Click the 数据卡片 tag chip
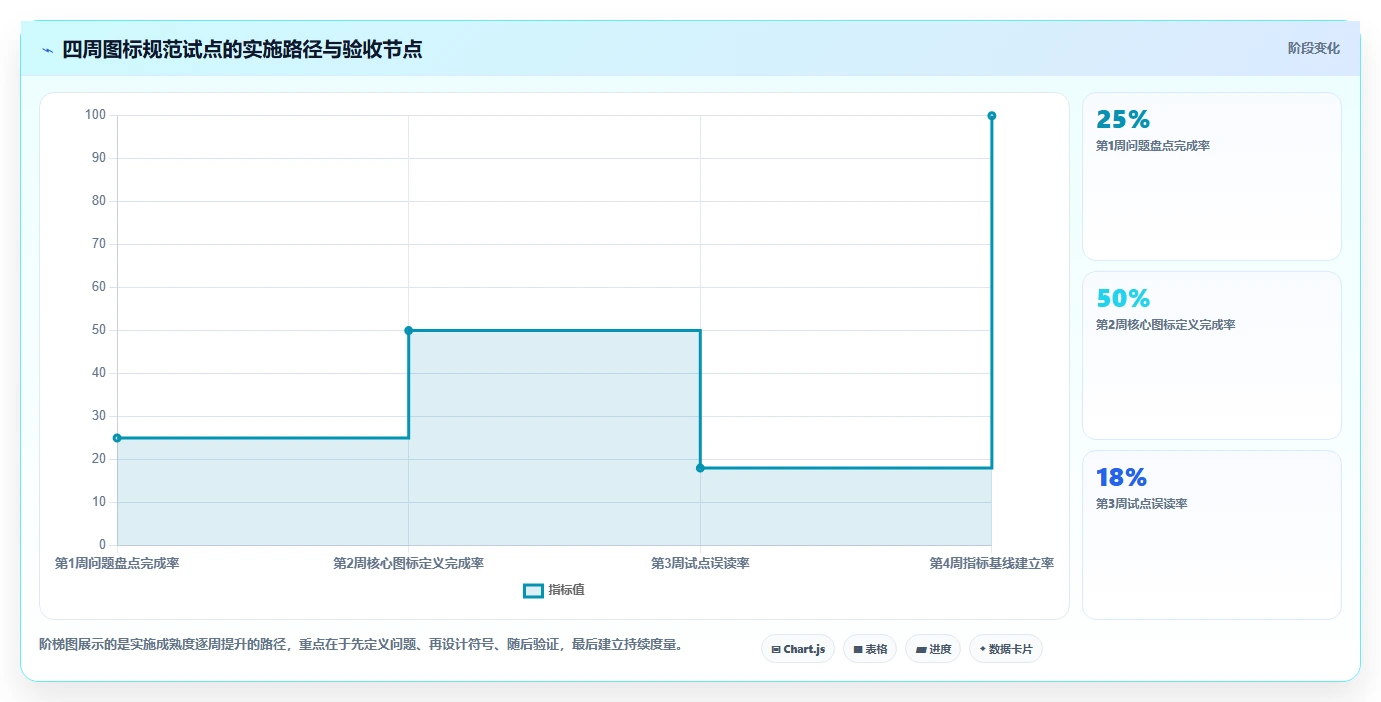Viewport: 1381px width, 702px height. pyautogui.click(x=1006, y=649)
